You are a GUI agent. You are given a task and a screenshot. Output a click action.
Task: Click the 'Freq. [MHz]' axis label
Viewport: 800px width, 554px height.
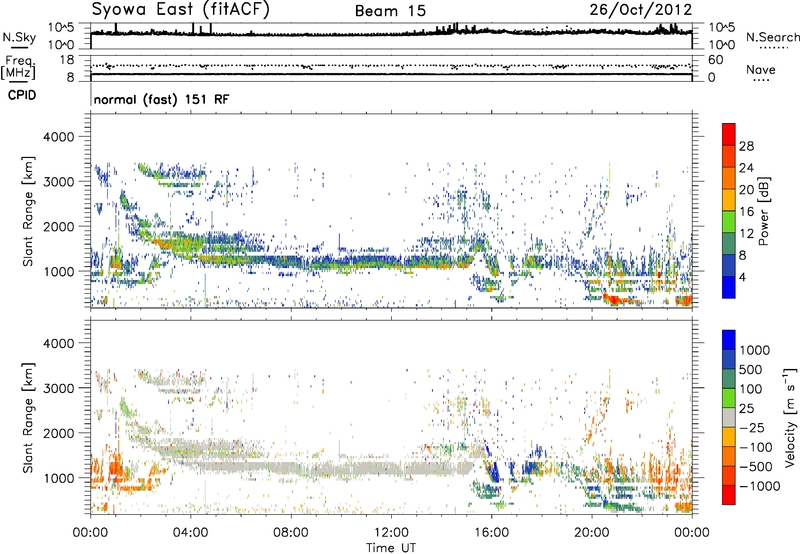coord(19,67)
